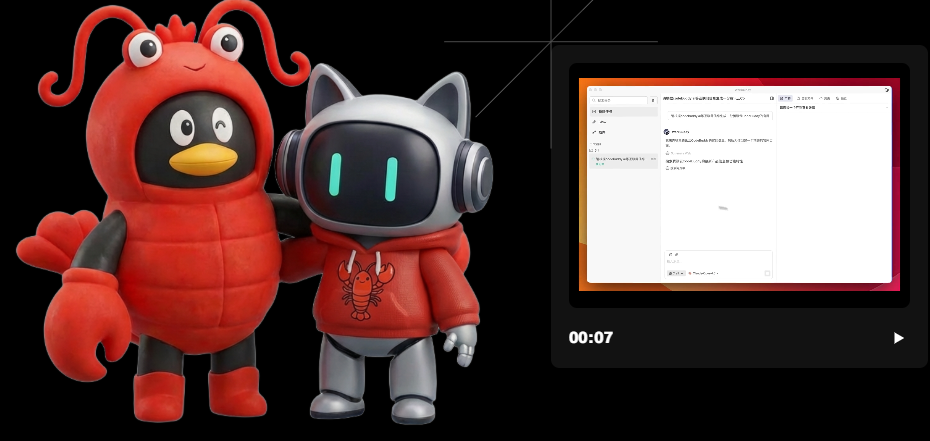
Task: Open the ellipsis menu on the sidebar conversation
Action: click(653, 159)
